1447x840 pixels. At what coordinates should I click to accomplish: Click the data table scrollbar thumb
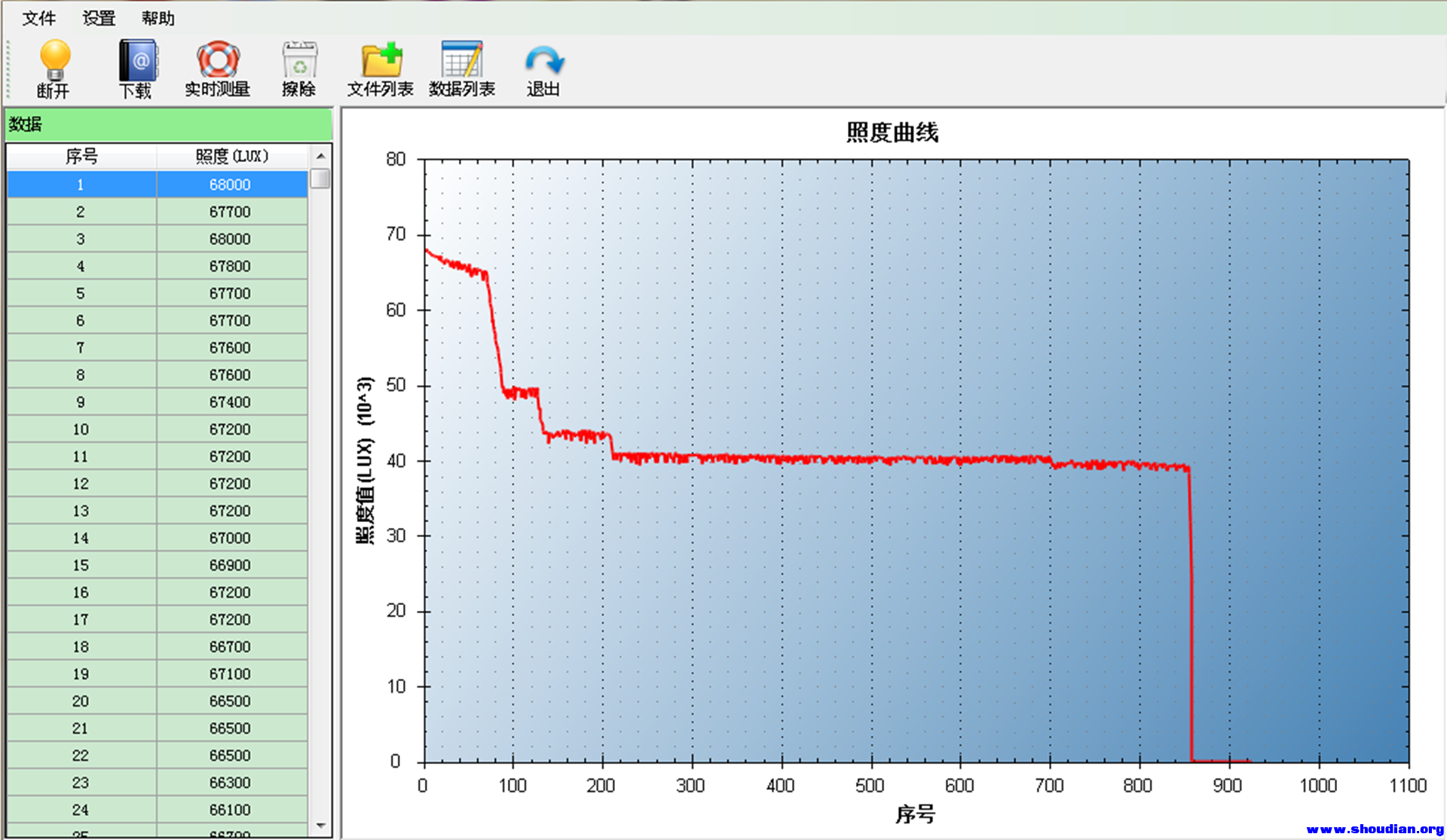coord(320,179)
